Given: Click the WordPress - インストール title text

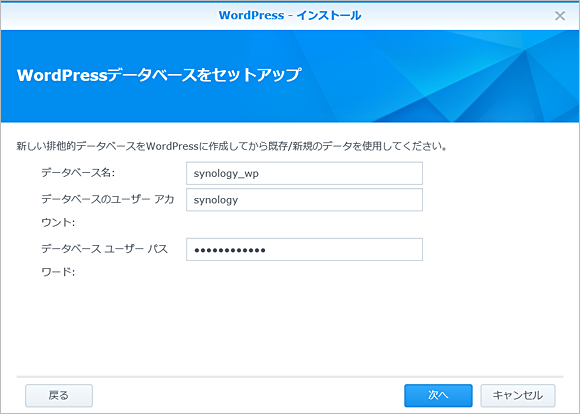Looking at the screenshot, I should [290, 16].
